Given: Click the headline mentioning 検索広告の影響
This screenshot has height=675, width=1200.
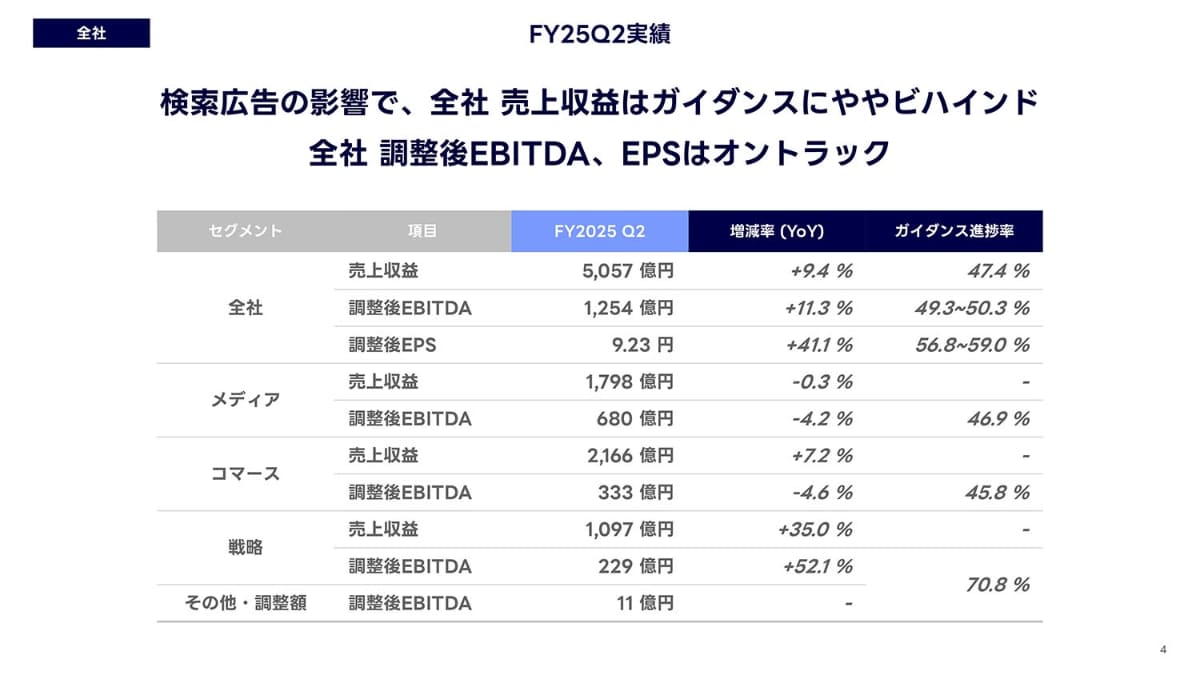Looking at the screenshot, I should coord(599,103).
